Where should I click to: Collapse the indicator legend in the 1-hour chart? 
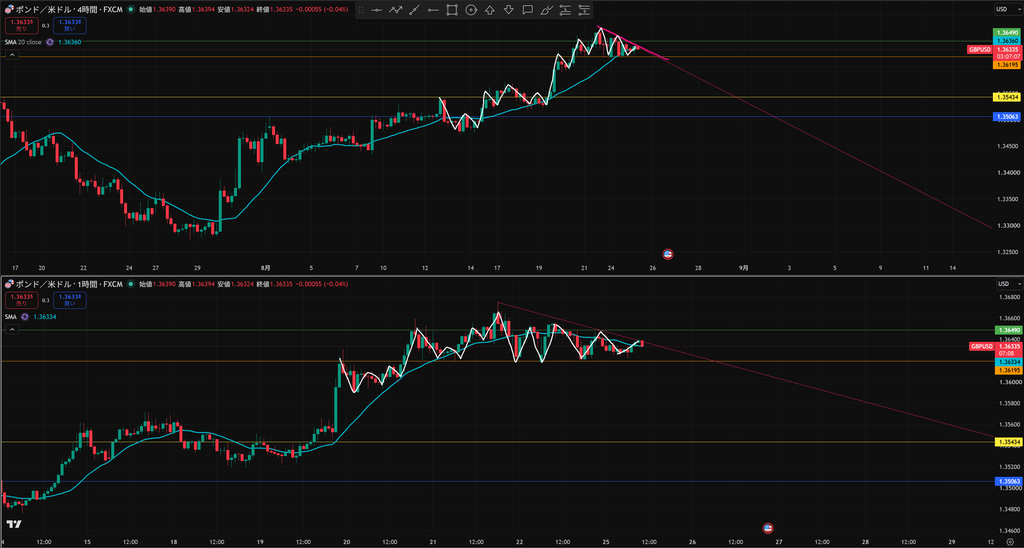tap(12, 330)
